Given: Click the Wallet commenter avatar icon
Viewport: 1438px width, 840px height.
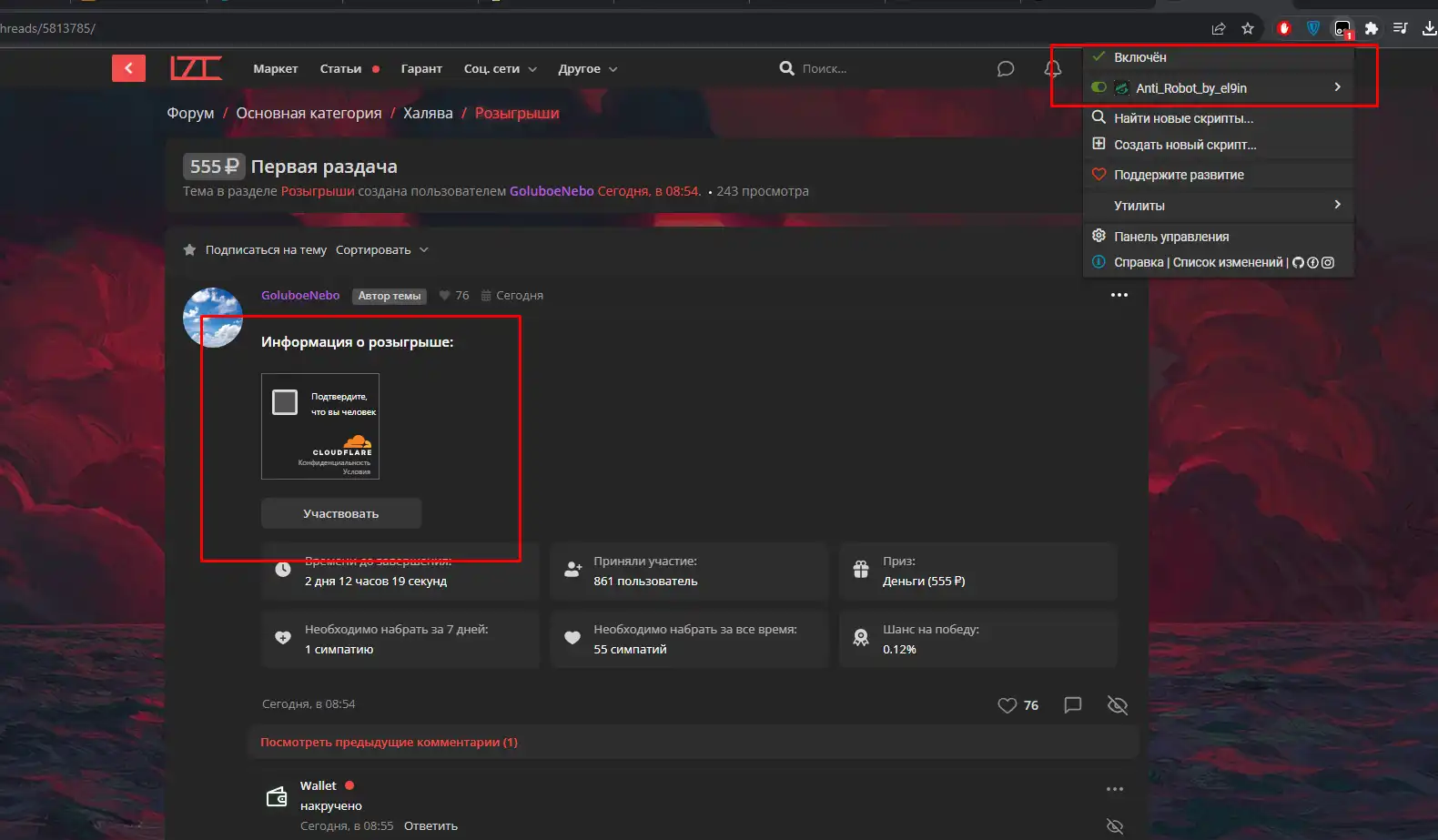Looking at the screenshot, I should coord(277,796).
